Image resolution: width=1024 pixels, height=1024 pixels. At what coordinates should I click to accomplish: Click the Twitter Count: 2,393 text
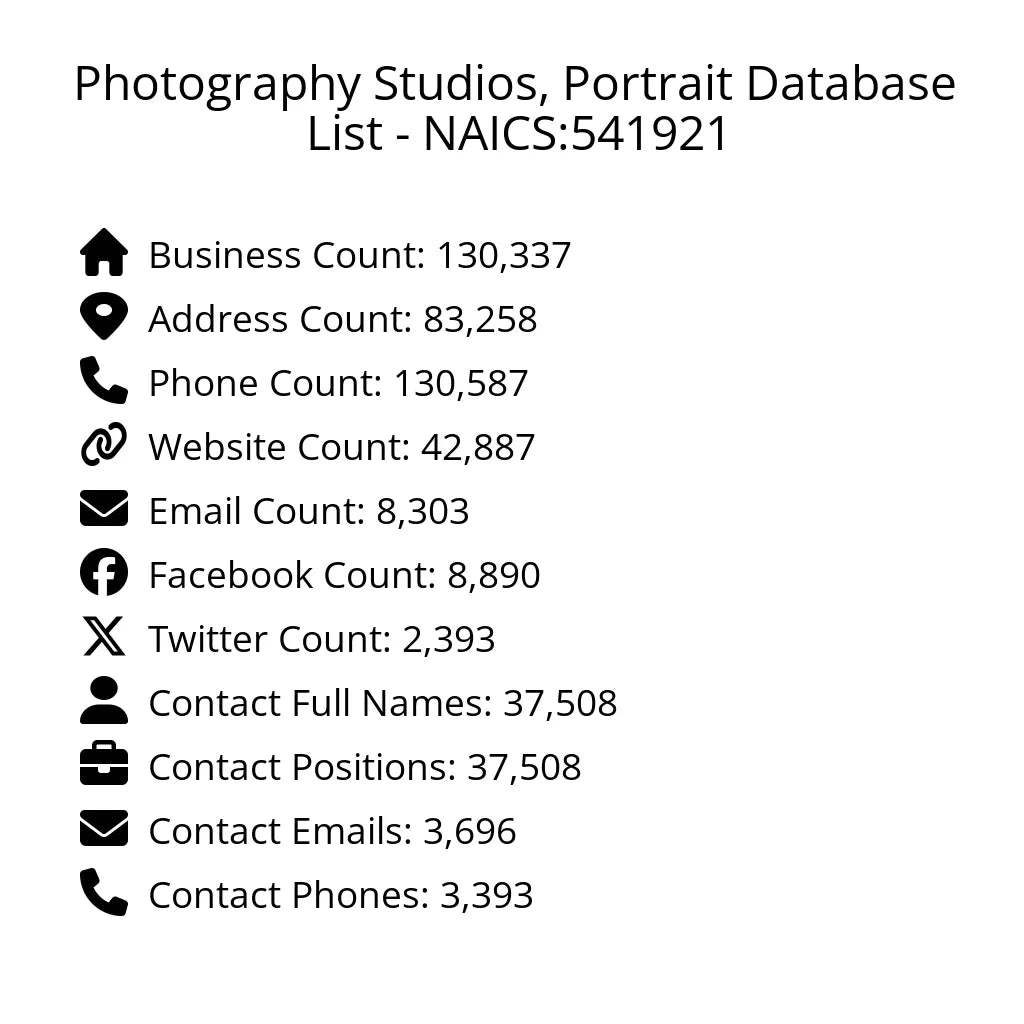pos(321,639)
